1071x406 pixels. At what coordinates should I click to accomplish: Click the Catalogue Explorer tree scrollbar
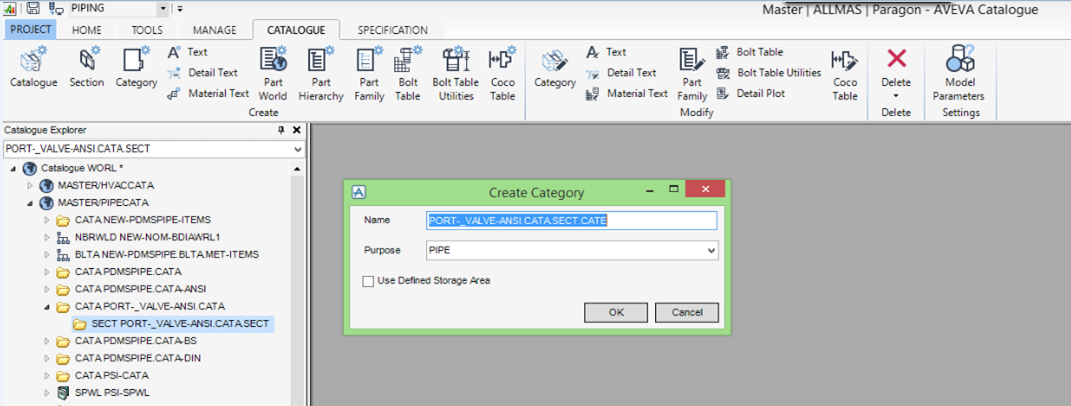[297, 284]
